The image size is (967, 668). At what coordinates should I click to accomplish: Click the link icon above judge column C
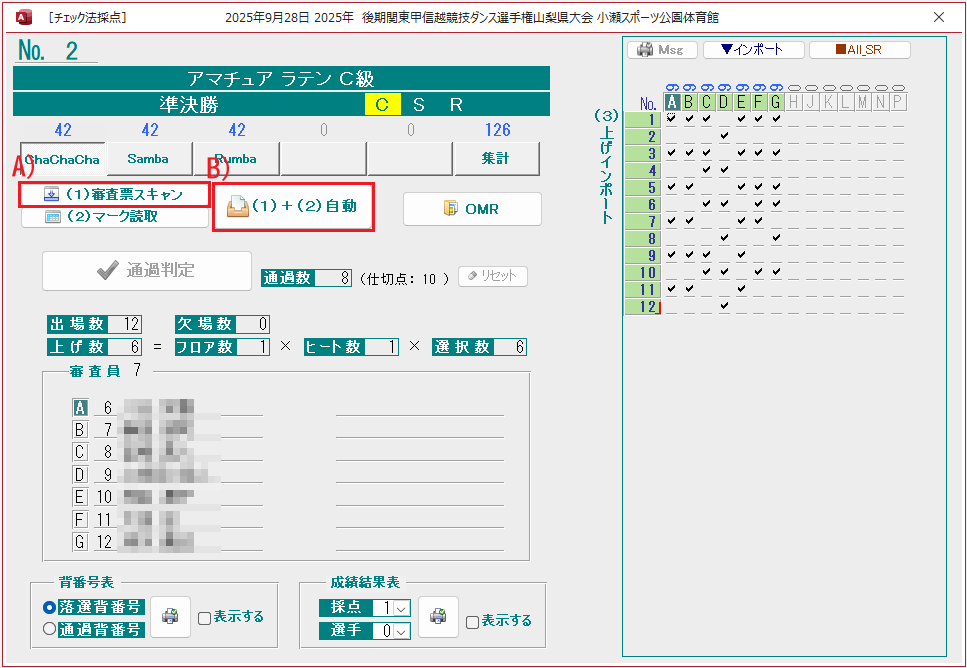tap(707, 87)
